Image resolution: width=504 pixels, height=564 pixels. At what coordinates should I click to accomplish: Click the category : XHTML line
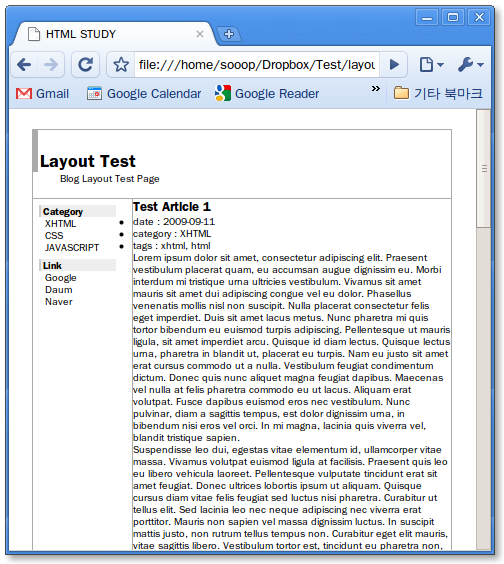(x=172, y=234)
